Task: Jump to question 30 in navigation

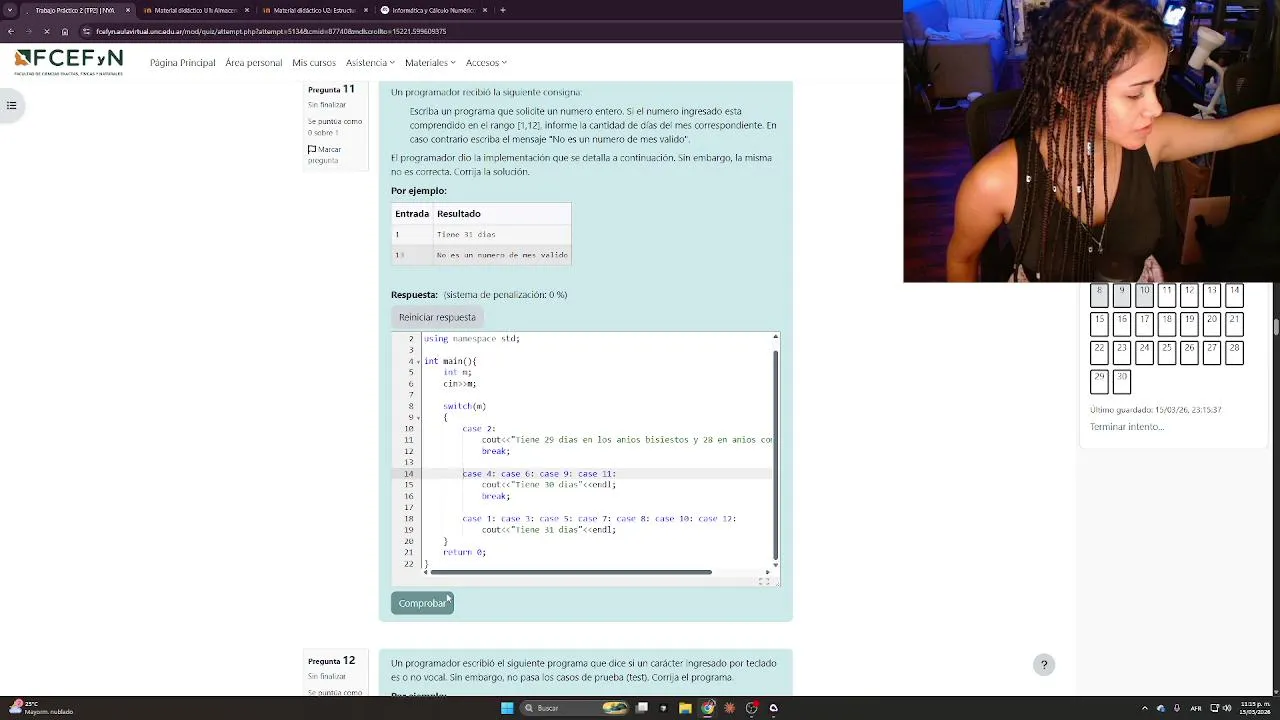Action: click(x=1122, y=381)
